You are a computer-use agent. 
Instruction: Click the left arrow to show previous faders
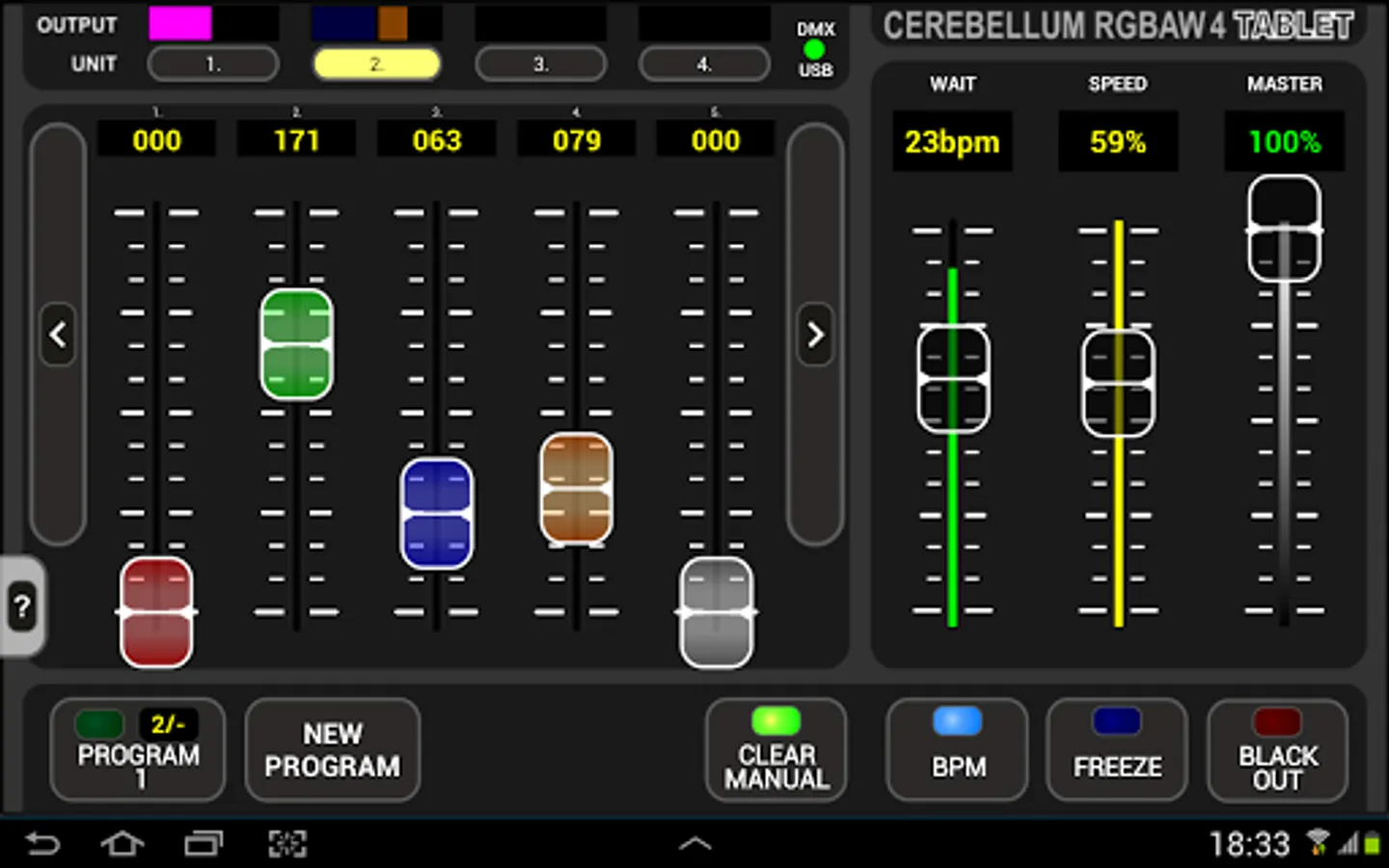(x=58, y=335)
